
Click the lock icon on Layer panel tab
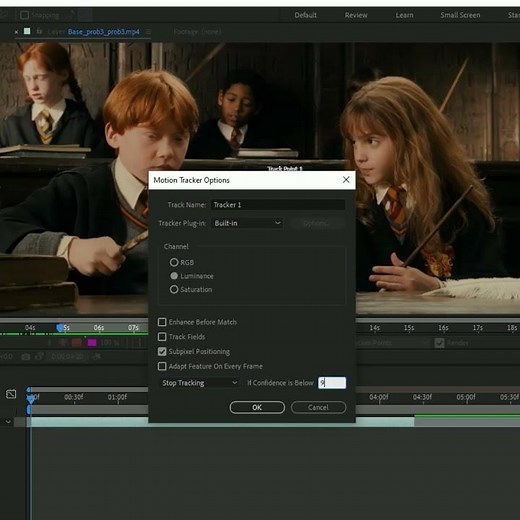[x=39, y=31]
